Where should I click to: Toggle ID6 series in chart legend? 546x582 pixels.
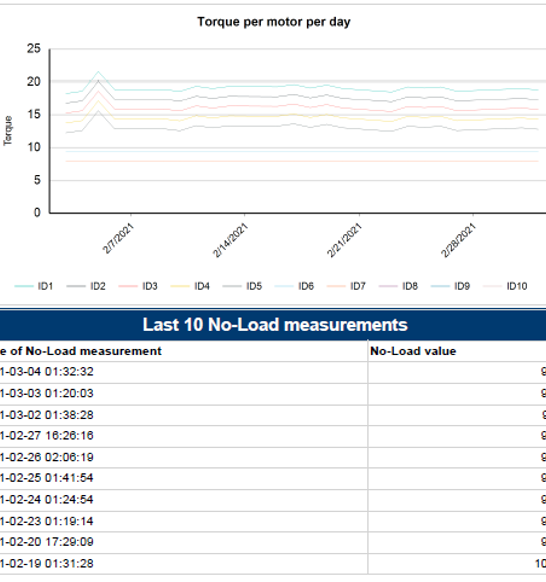tap(294, 286)
